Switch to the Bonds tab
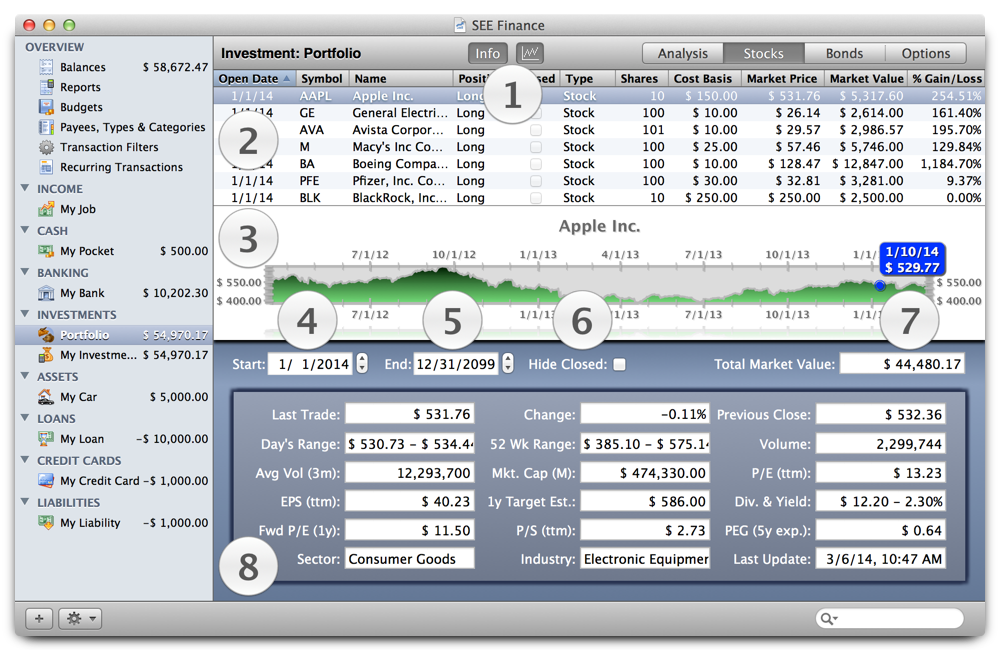 [x=844, y=53]
